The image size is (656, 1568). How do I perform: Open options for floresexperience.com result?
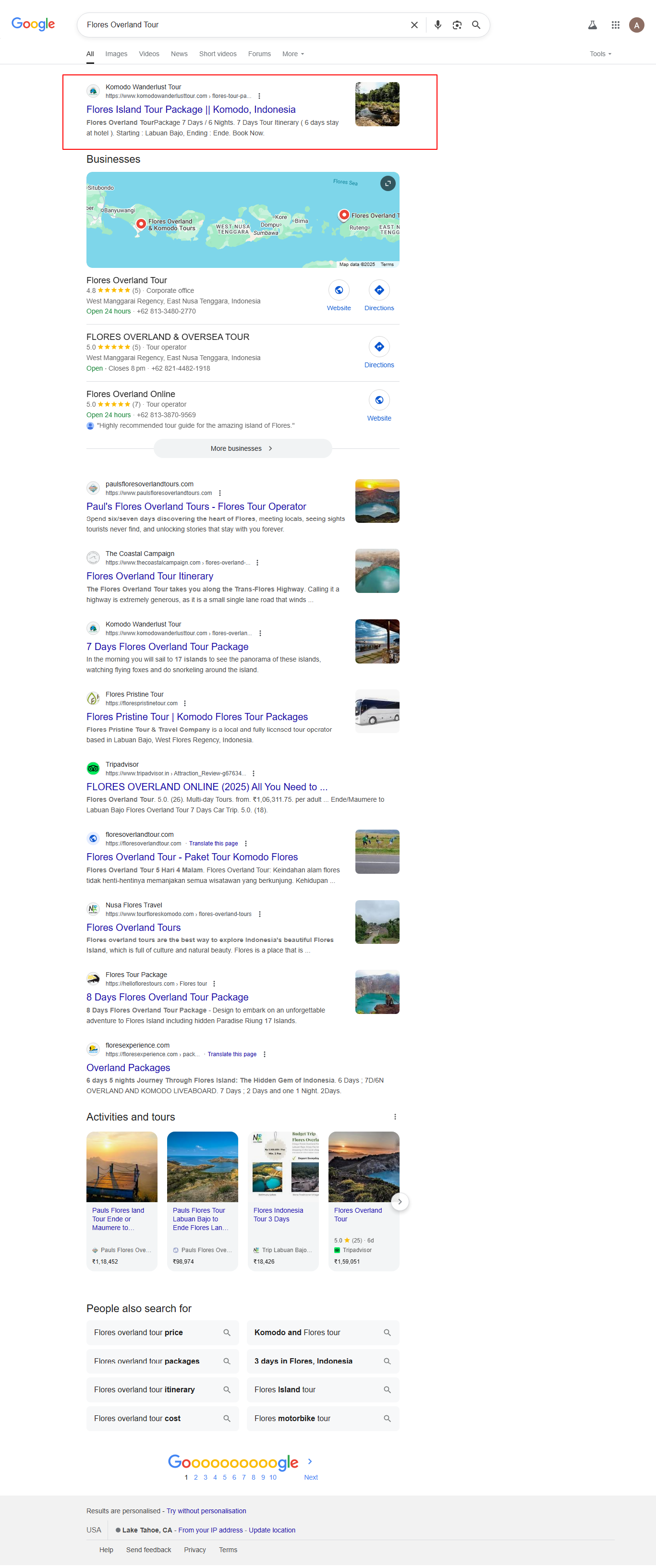pos(264,1054)
